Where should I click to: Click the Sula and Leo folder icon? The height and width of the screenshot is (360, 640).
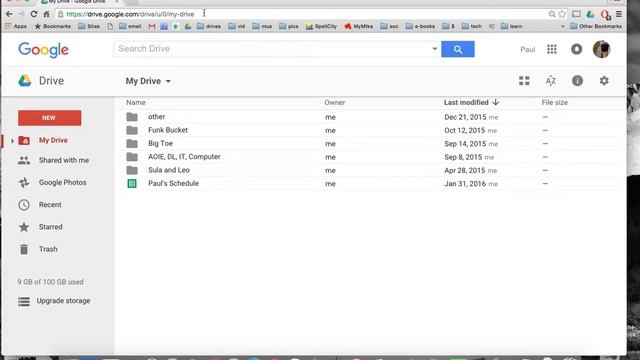pos(132,170)
